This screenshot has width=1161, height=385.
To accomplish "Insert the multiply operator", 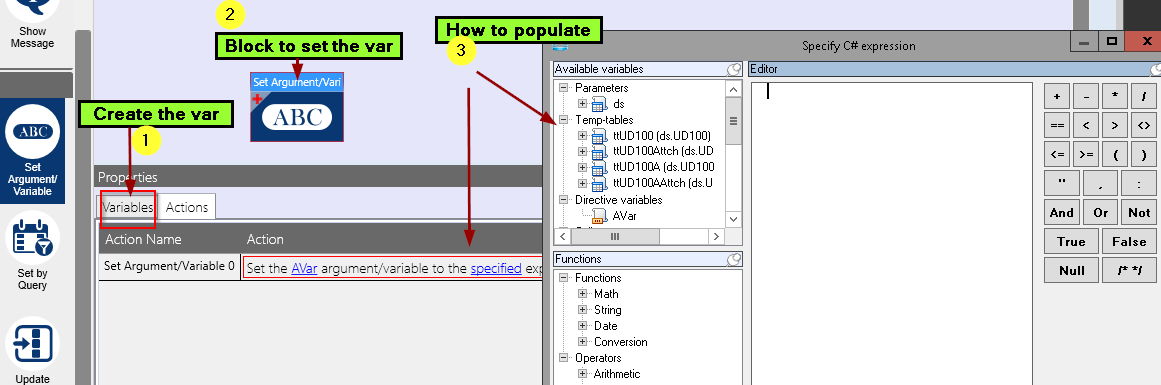I will click(1114, 97).
